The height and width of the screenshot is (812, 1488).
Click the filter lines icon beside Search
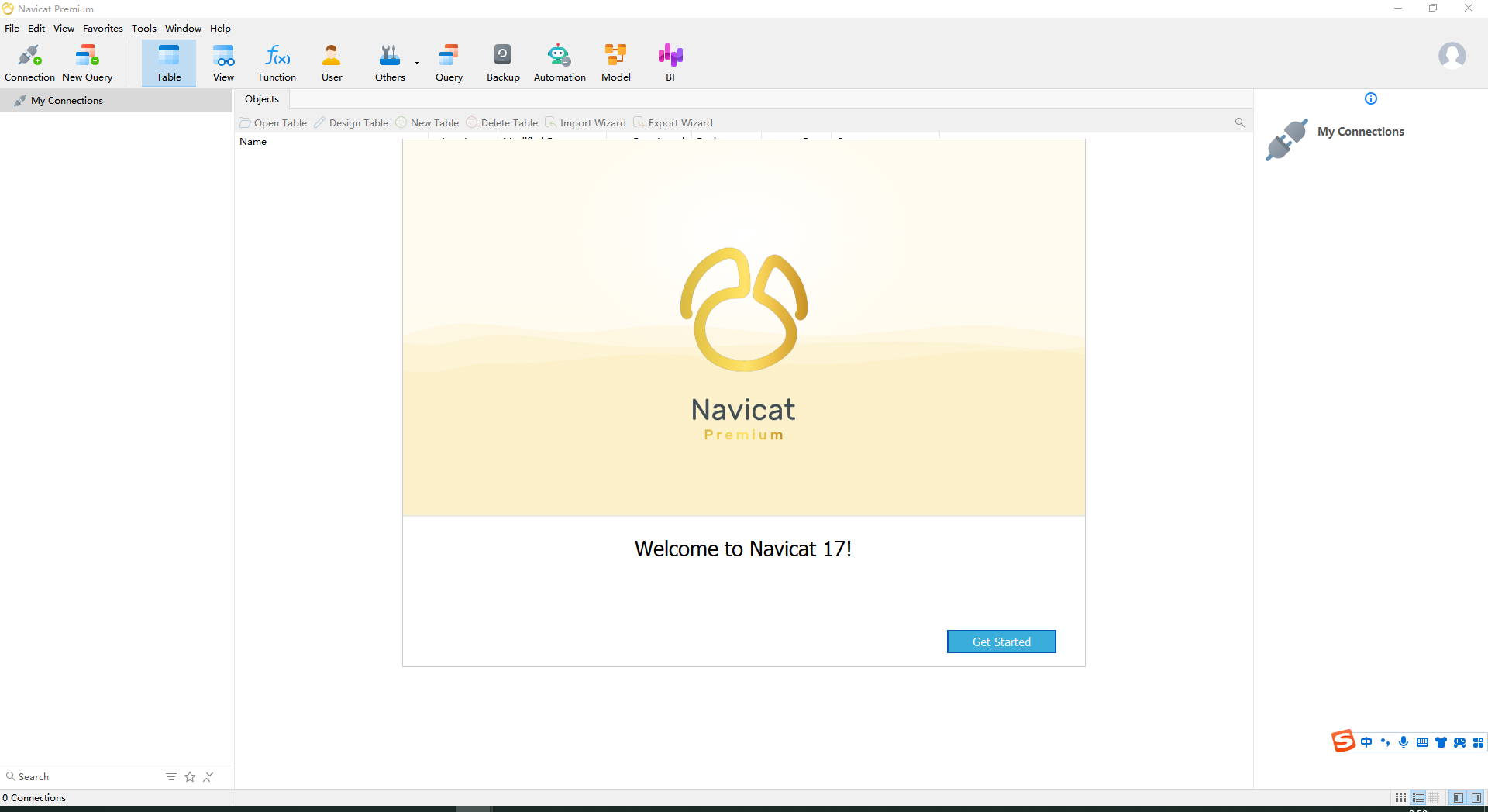pyautogui.click(x=170, y=776)
